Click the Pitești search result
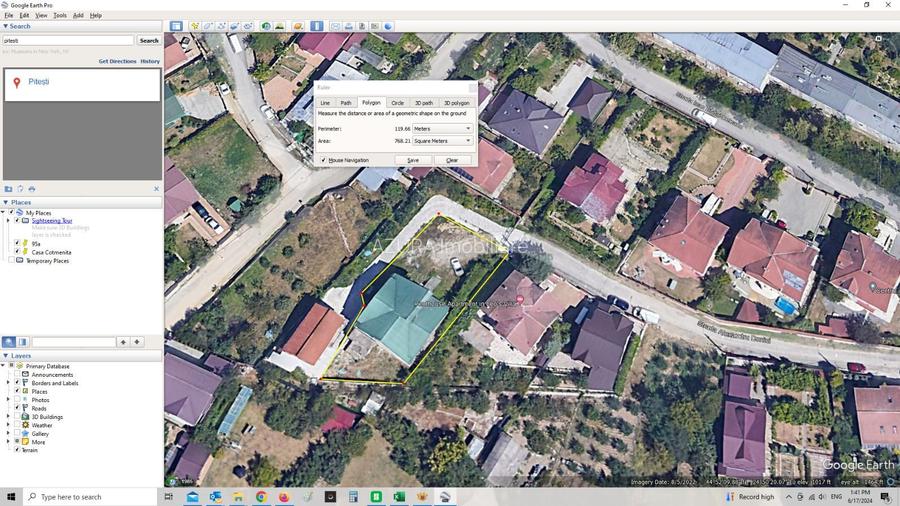The width and height of the screenshot is (900, 506). [x=39, y=82]
